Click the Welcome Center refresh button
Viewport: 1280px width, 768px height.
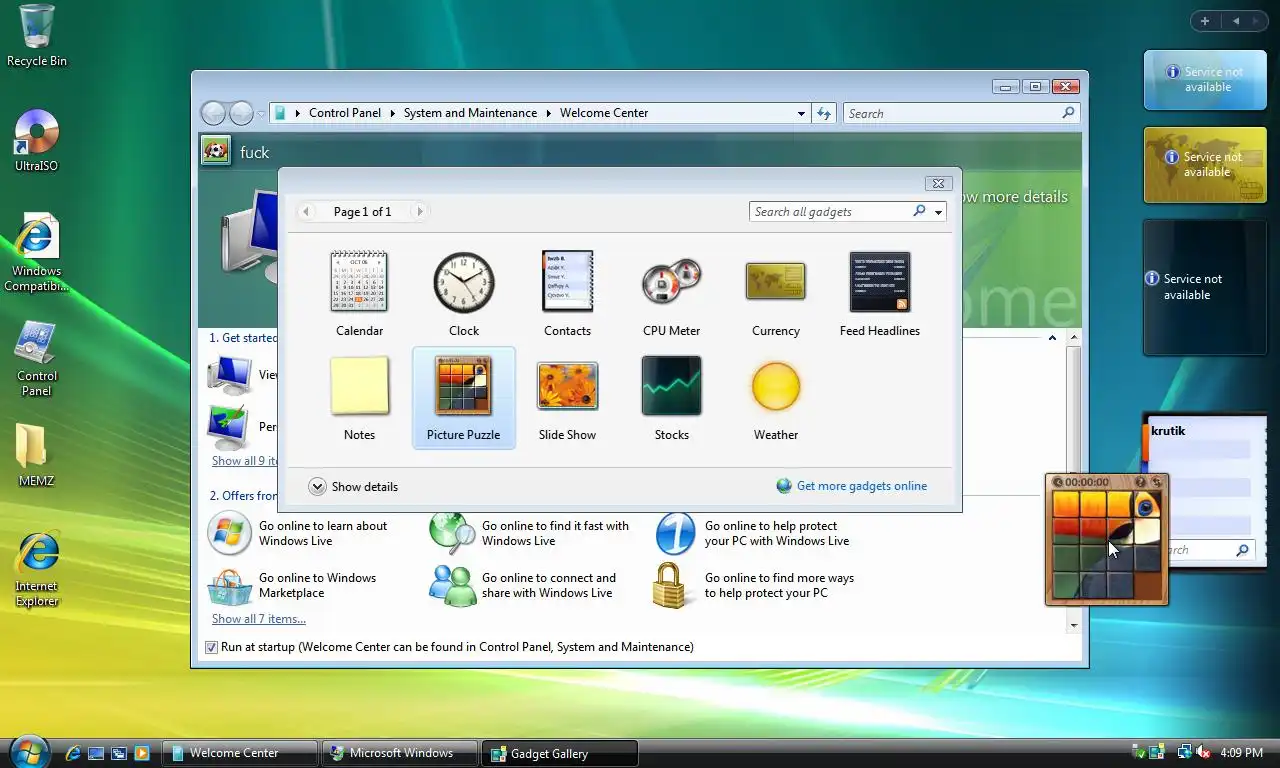click(824, 113)
